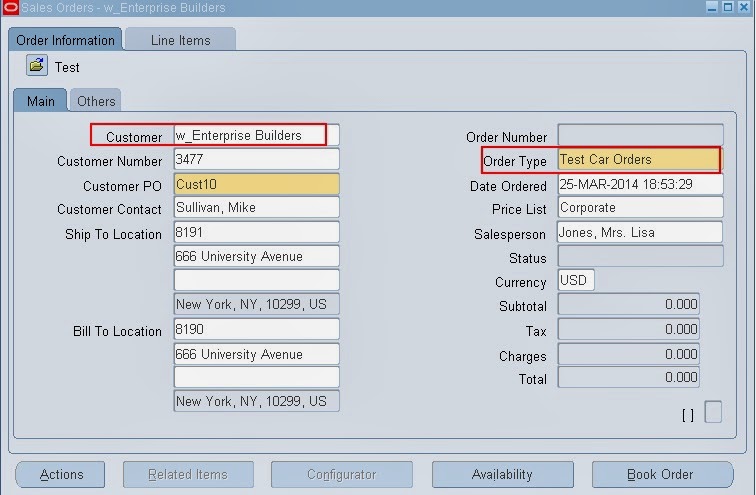
Task: Click the descriptive flexfield box beside [ ]
Action: (713, 412)
